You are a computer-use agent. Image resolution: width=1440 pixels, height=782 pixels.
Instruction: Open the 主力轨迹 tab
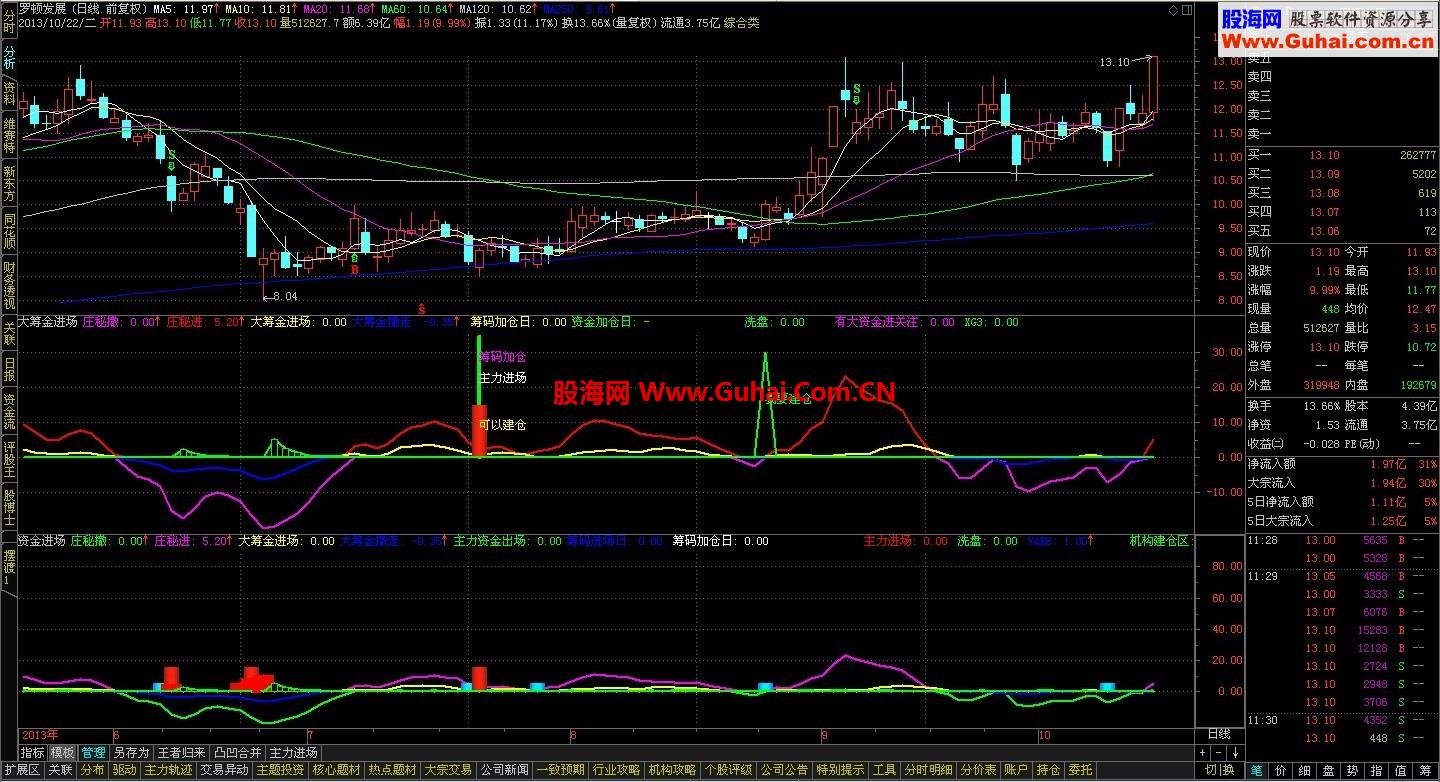point(168,770)
